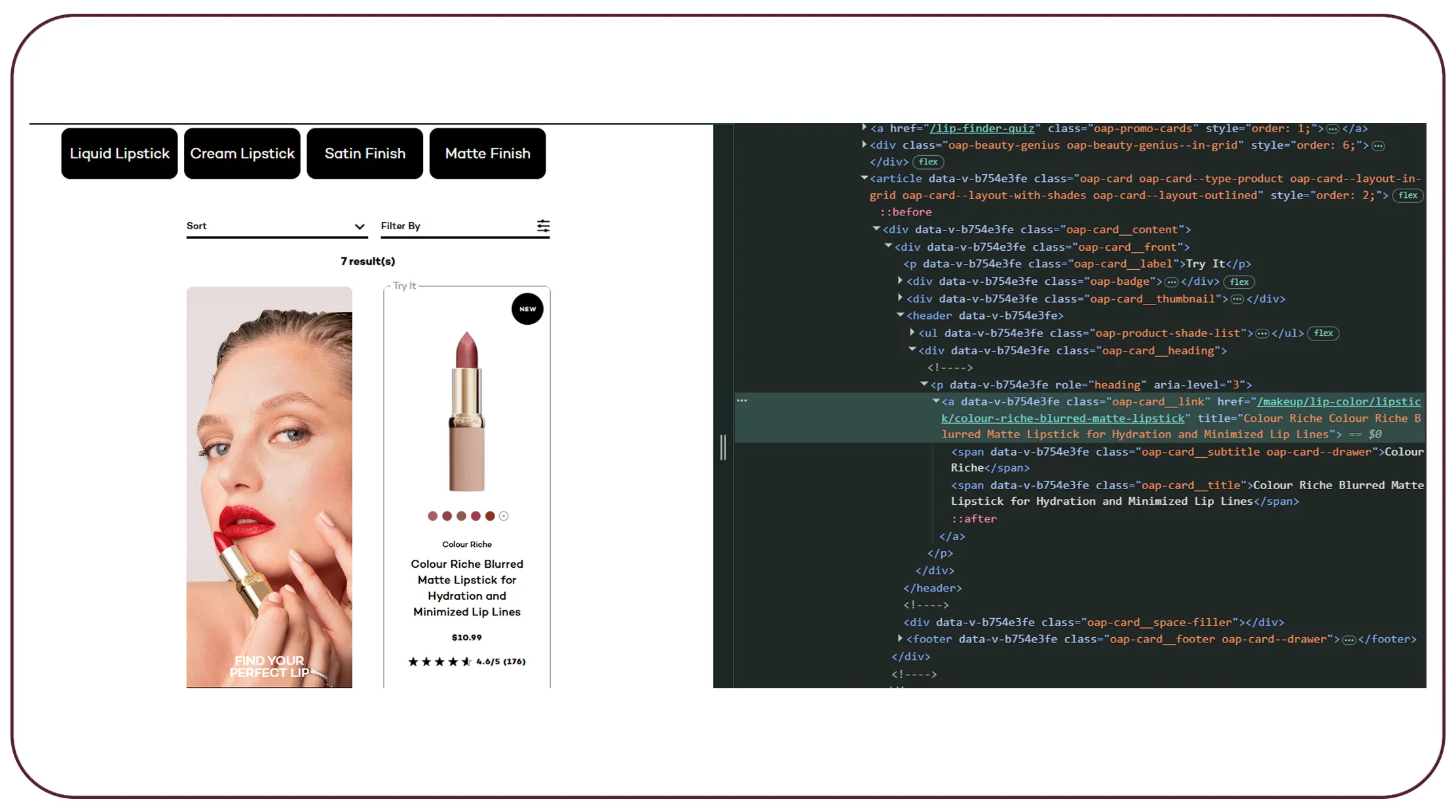The width and height of the screenshot is (1456, 812).
Task: Select the oap-card__subtitle span row
Action: [1187, 460]
